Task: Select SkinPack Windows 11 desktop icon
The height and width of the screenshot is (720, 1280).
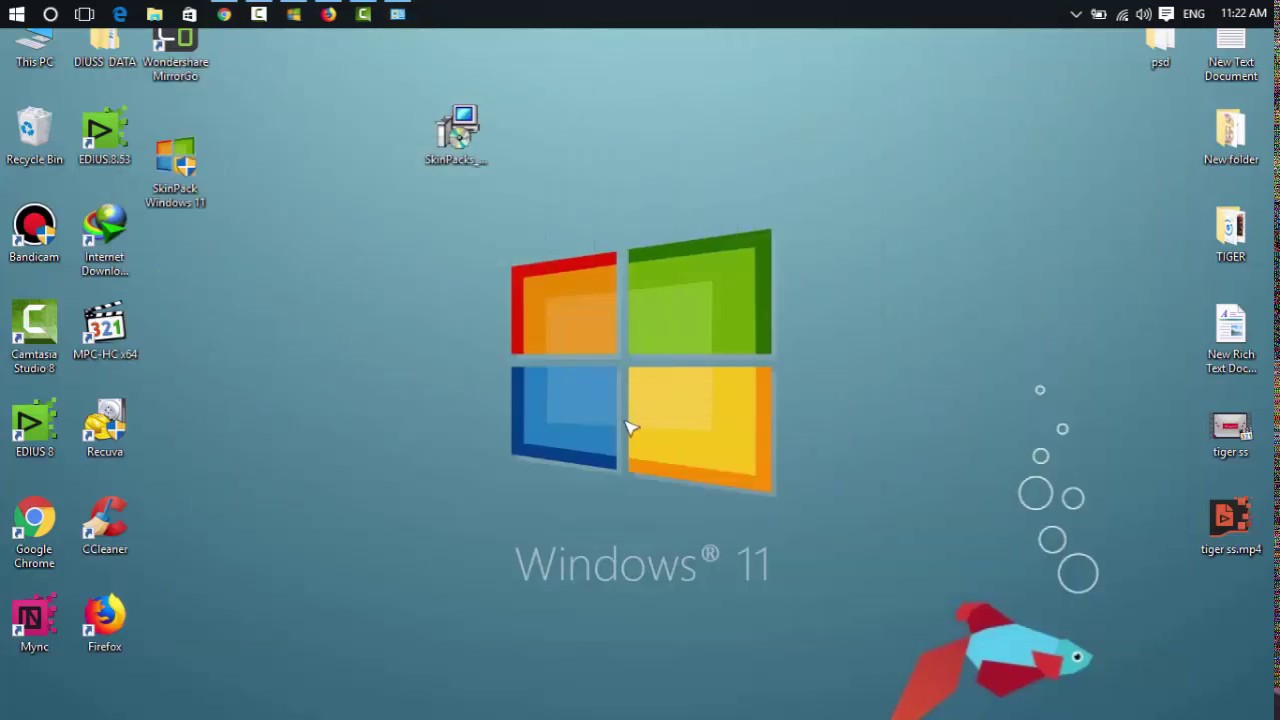Action: pyautogui.click(x=175, y=173)
